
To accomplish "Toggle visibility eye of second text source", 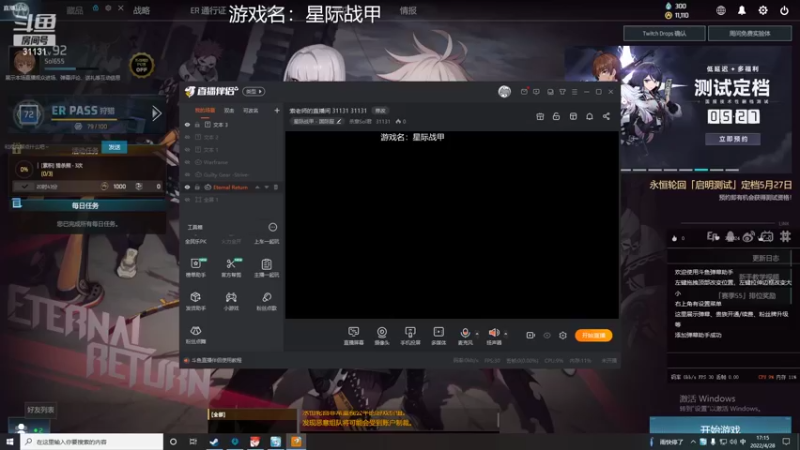I will (187, 137).
